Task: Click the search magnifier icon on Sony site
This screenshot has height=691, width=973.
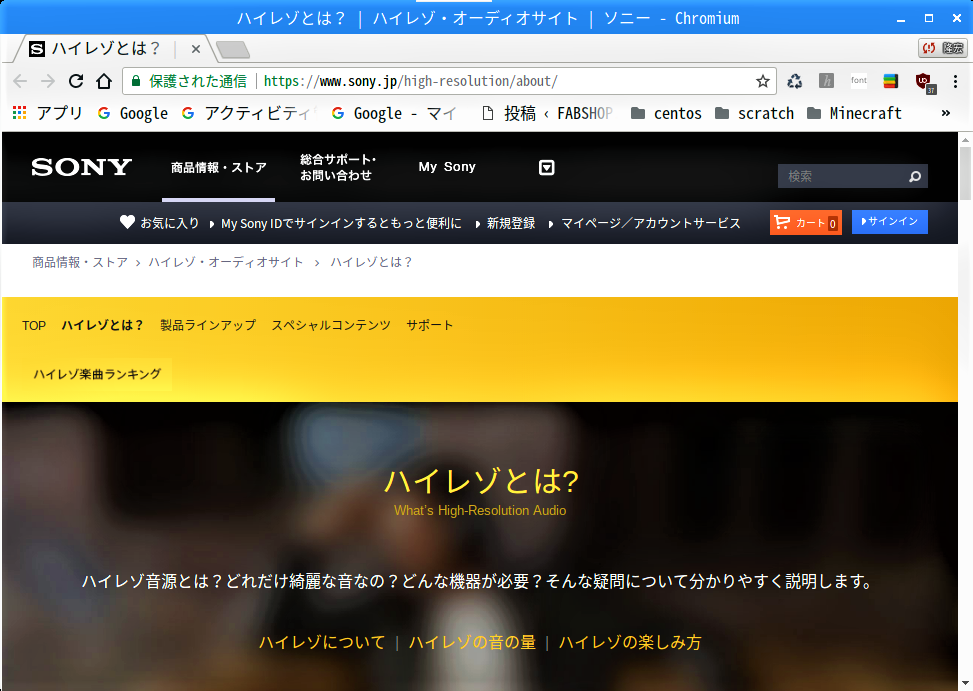Action: (x=914, y=177)
